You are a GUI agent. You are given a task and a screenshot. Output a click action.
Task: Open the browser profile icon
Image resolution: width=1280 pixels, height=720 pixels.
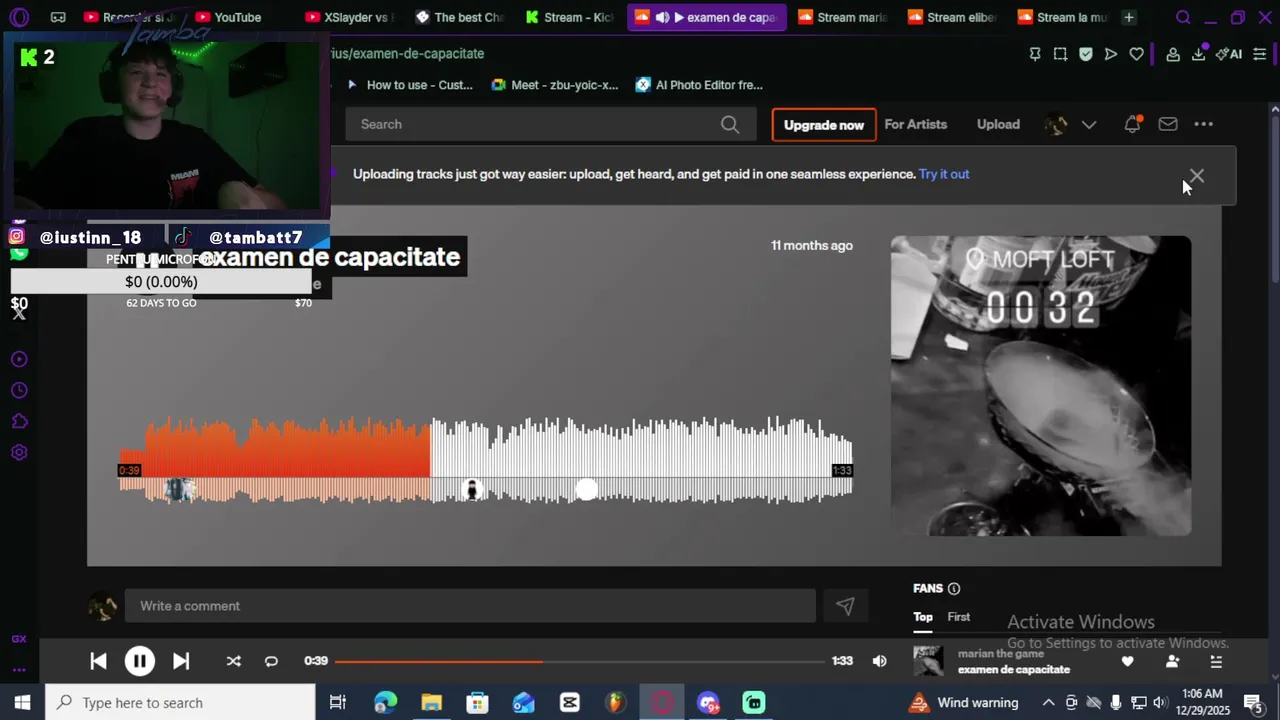(1173, 54)
